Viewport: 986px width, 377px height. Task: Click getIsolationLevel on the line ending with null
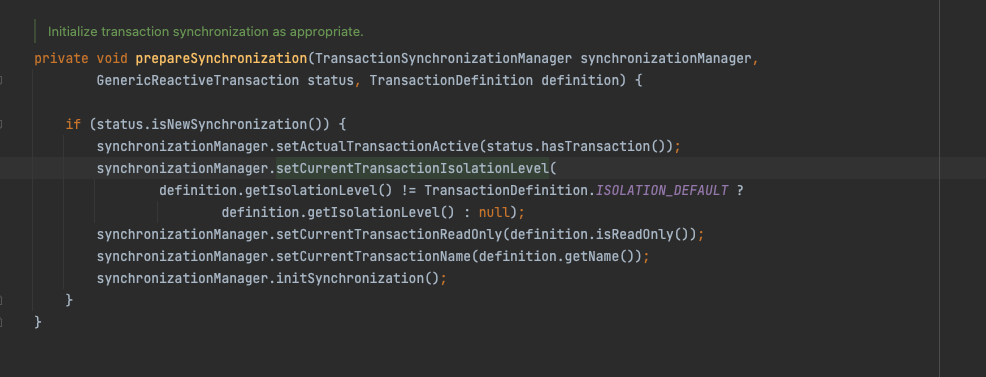pos(374,212)
